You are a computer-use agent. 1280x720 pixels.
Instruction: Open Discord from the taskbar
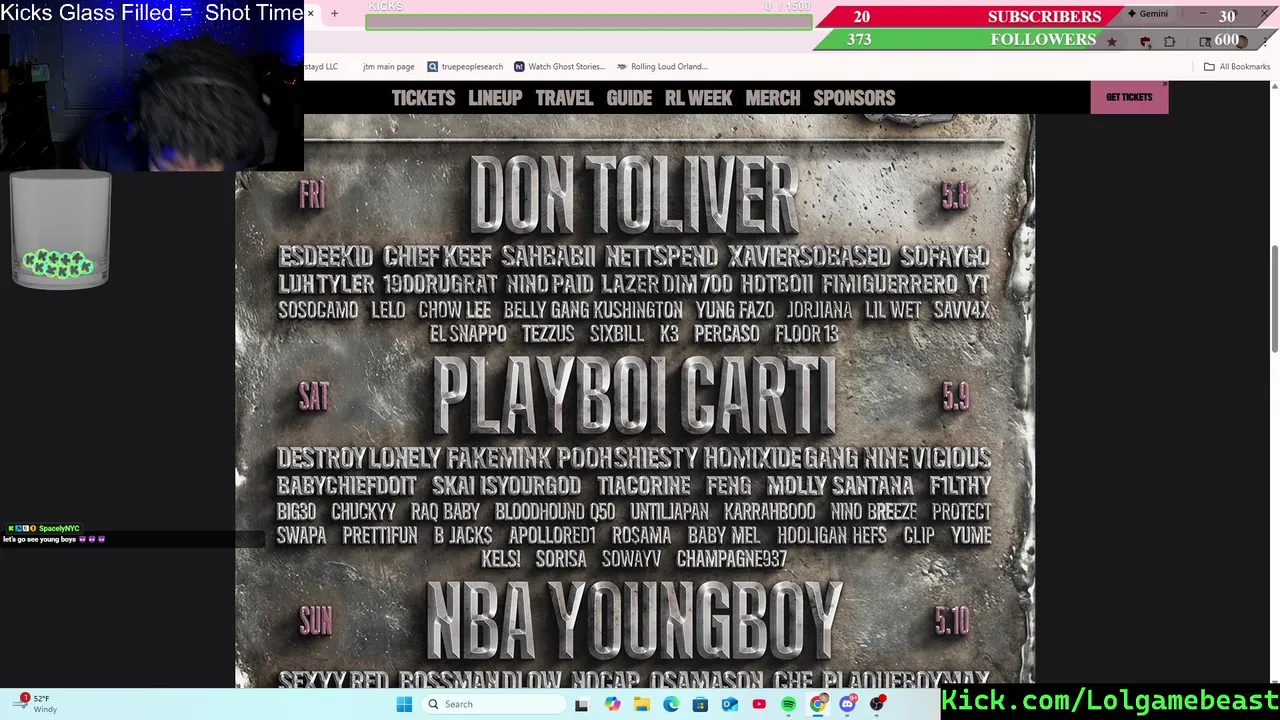[848, 704]
